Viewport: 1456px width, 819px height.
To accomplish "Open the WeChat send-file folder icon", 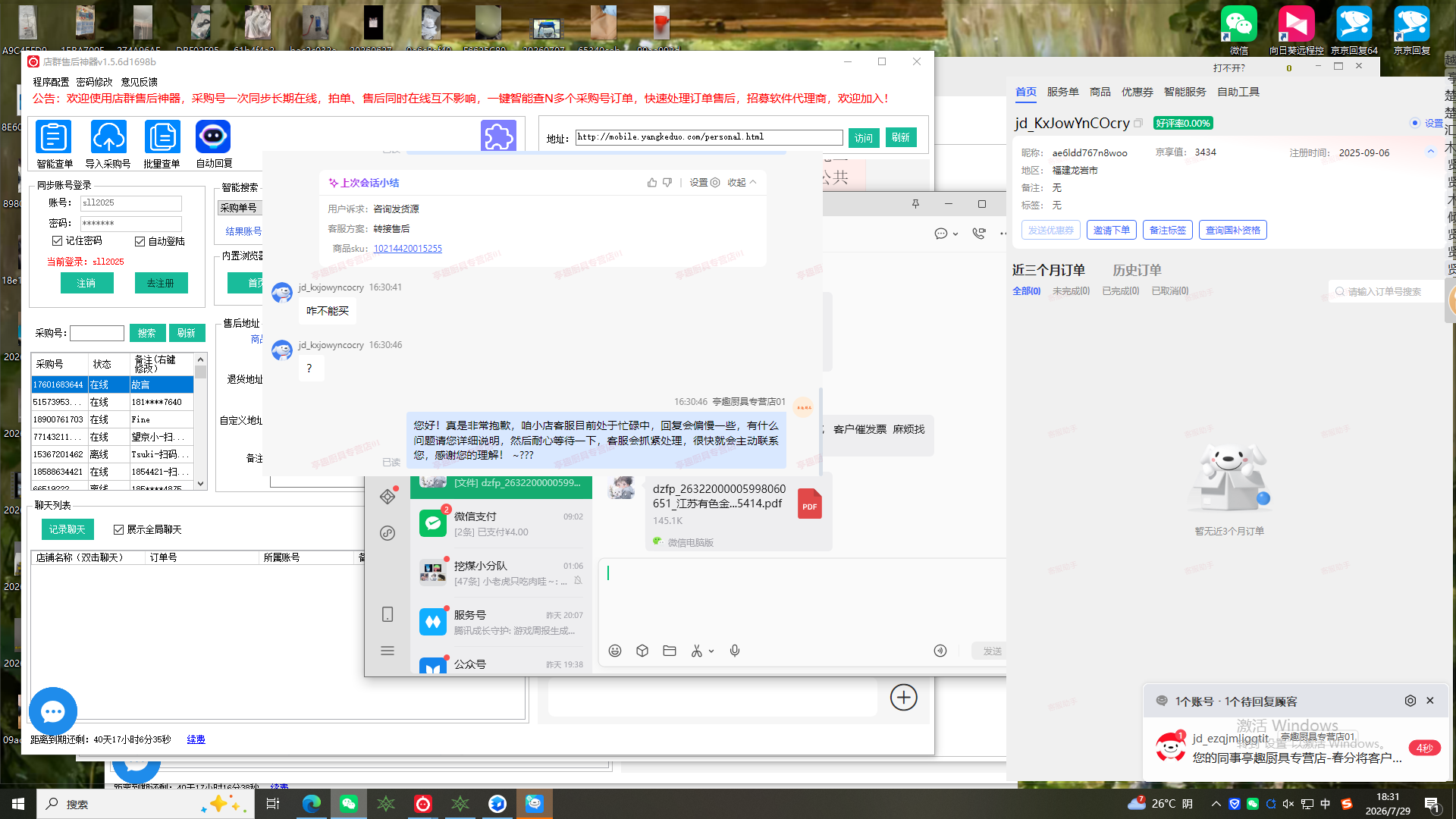I will (x=670, y=651).
